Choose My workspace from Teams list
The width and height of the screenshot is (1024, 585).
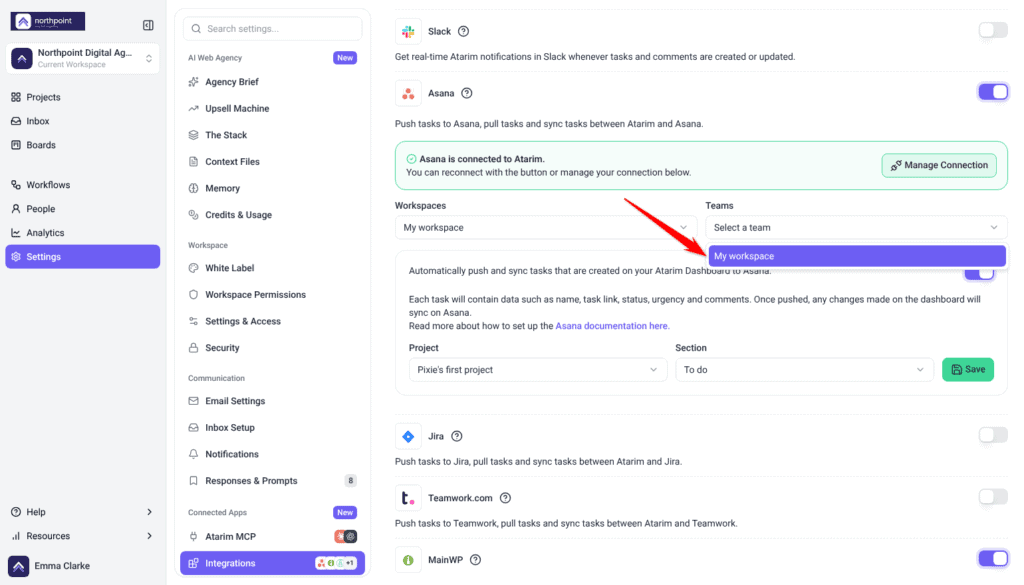click(857, 256)
